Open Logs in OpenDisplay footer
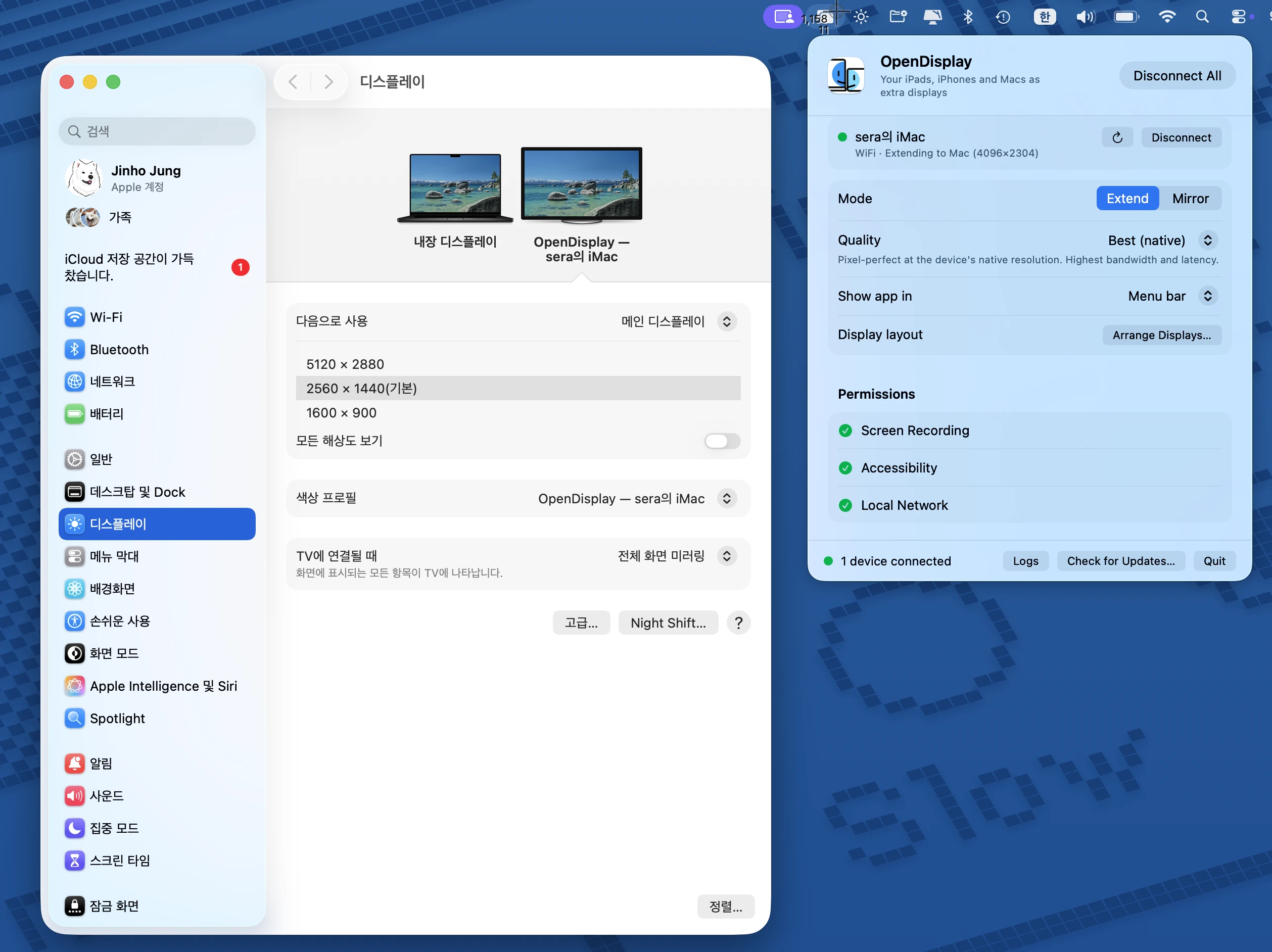Screen dimensions: 1272x952 coord(1026,561)
